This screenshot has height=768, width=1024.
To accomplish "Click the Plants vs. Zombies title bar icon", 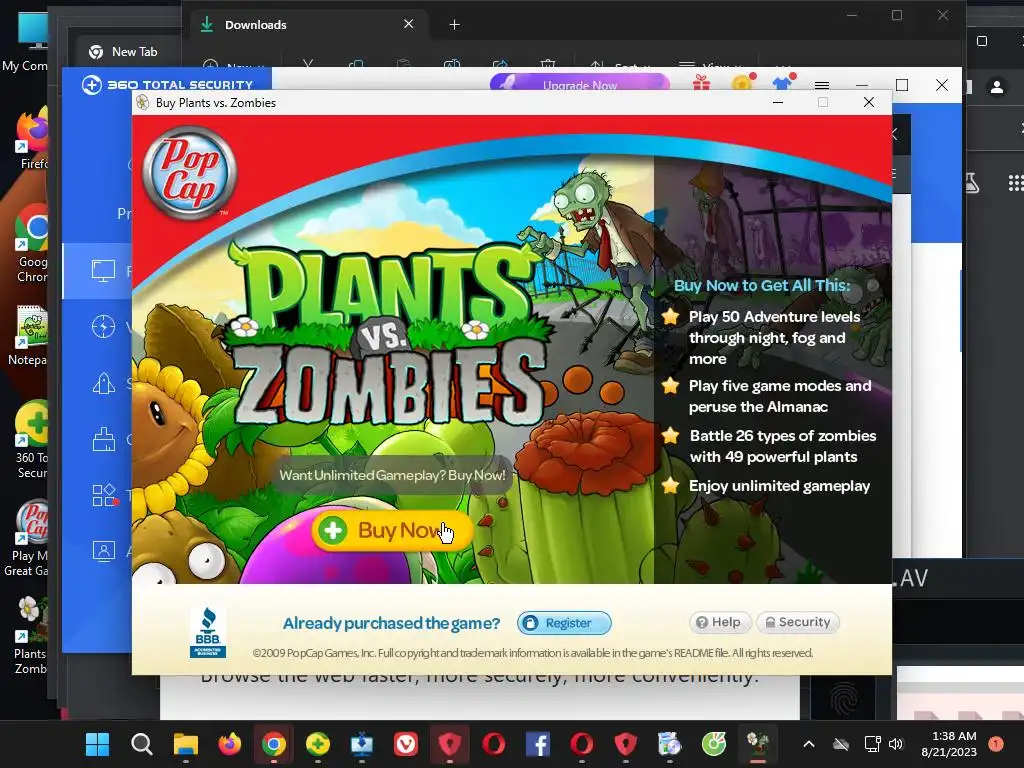I will point(142,103).
